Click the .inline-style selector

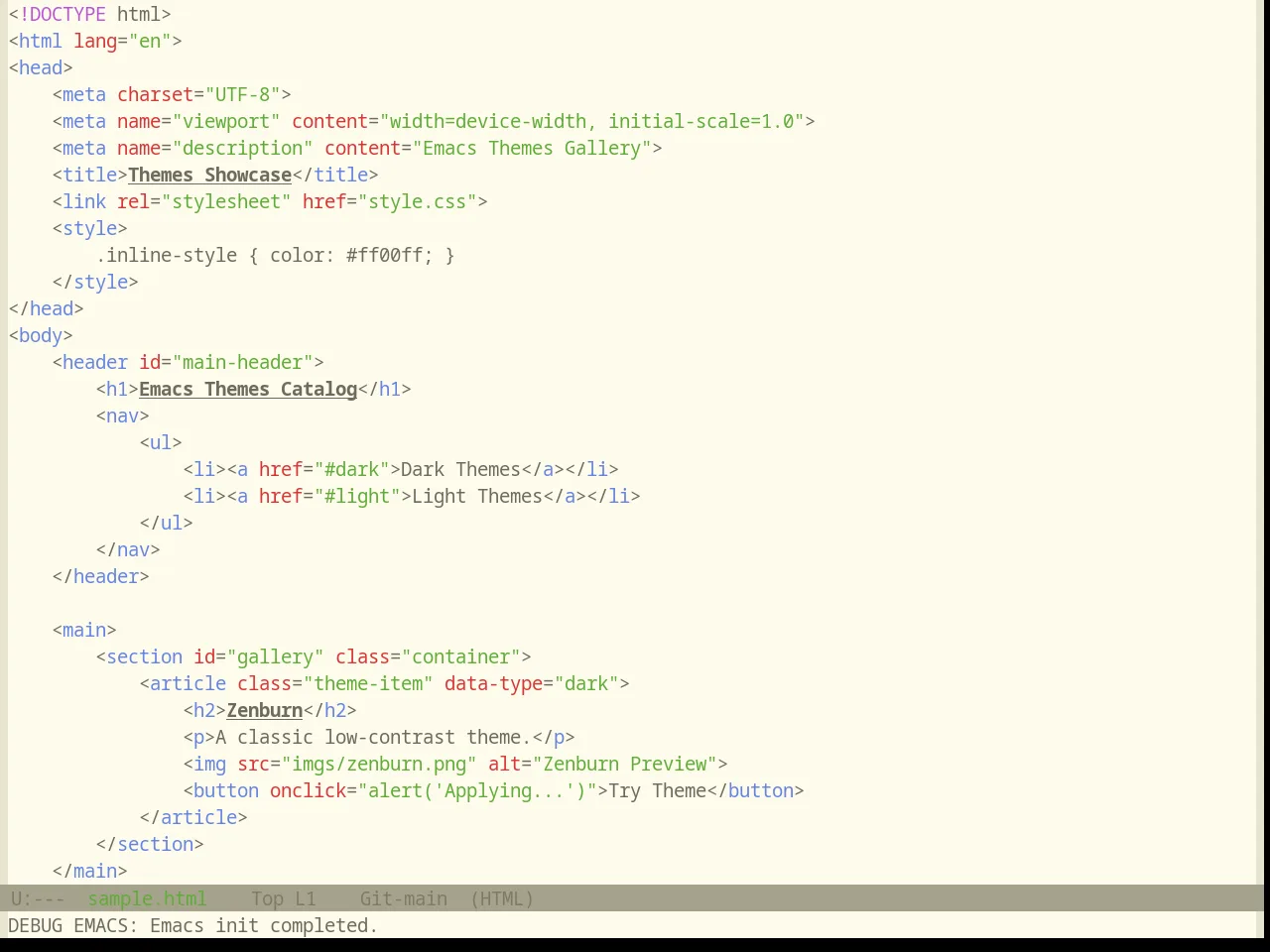pyautogui.click(x=167, y=256)
